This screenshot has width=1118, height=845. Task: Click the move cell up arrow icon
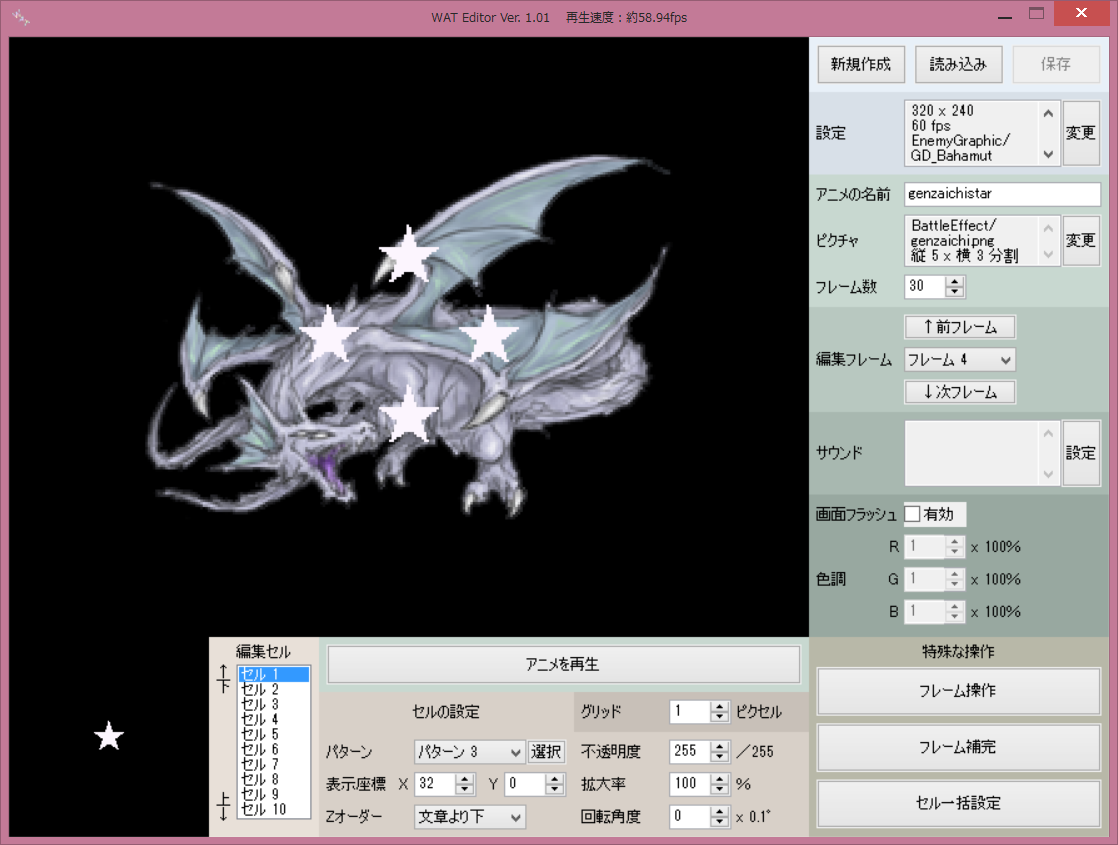coord(224,678)
